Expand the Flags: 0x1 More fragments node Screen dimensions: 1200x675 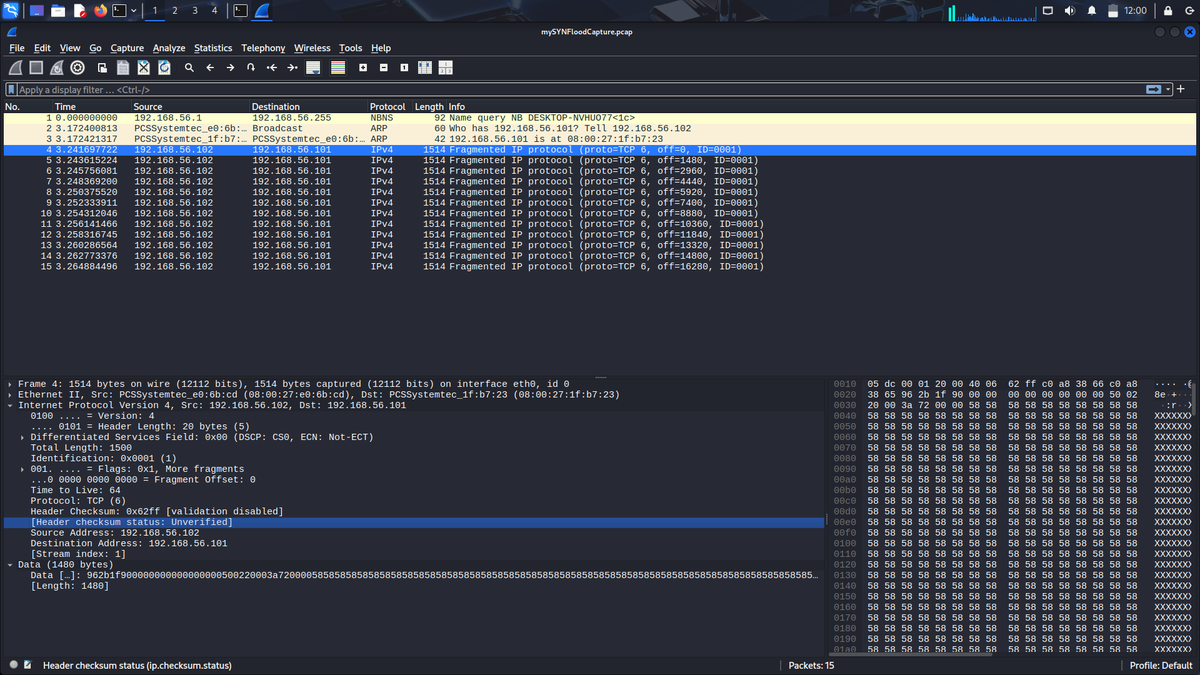tap(22, 469)
